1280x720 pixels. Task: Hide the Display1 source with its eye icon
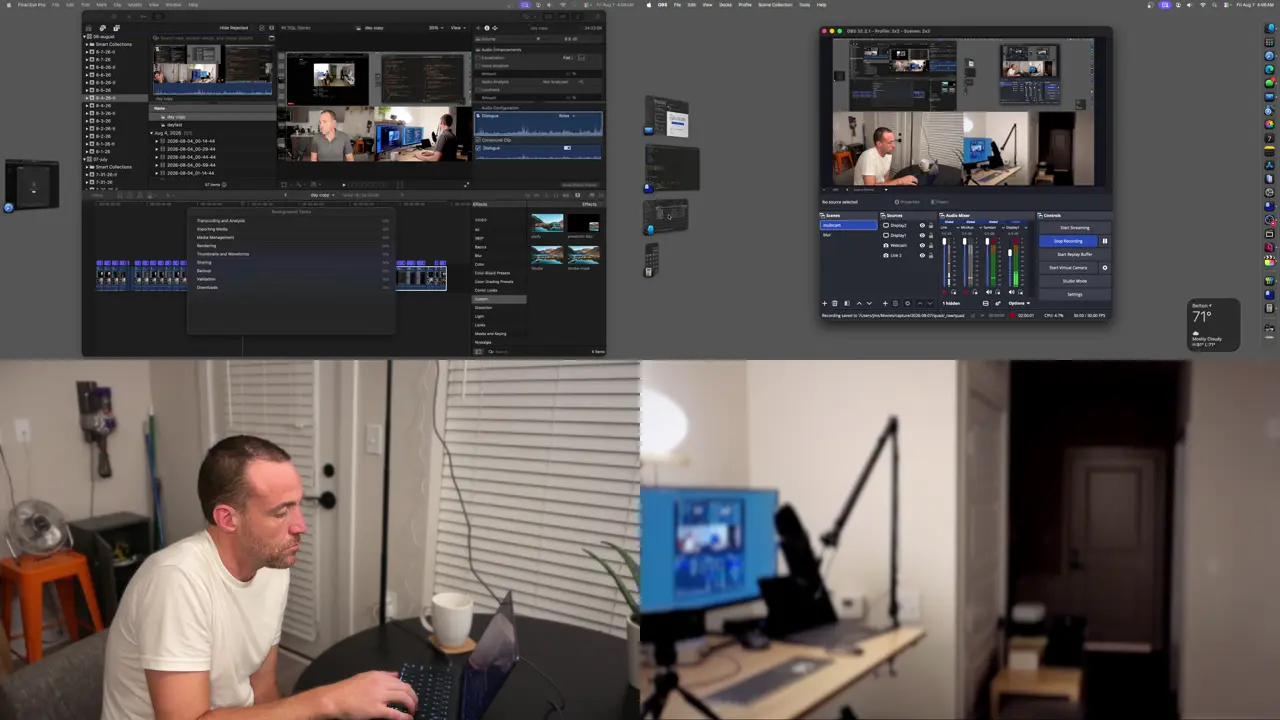[x=922, y=235]
